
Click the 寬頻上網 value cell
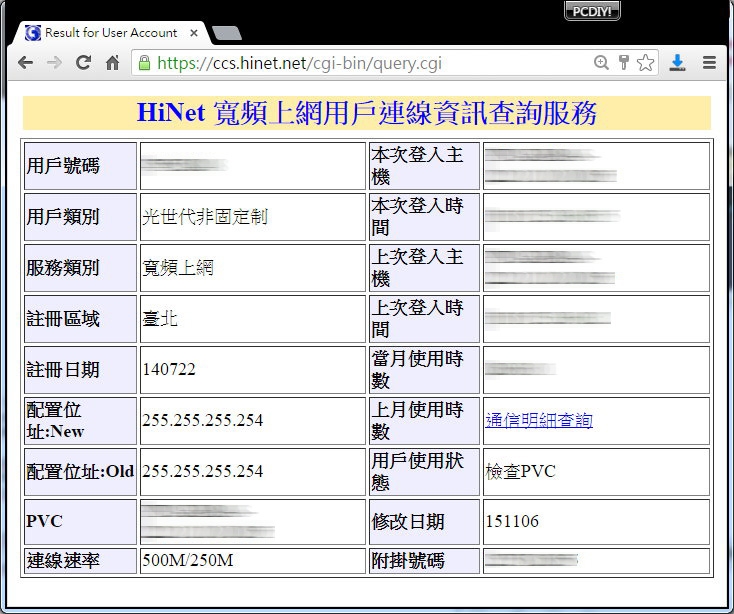(253, 268)
